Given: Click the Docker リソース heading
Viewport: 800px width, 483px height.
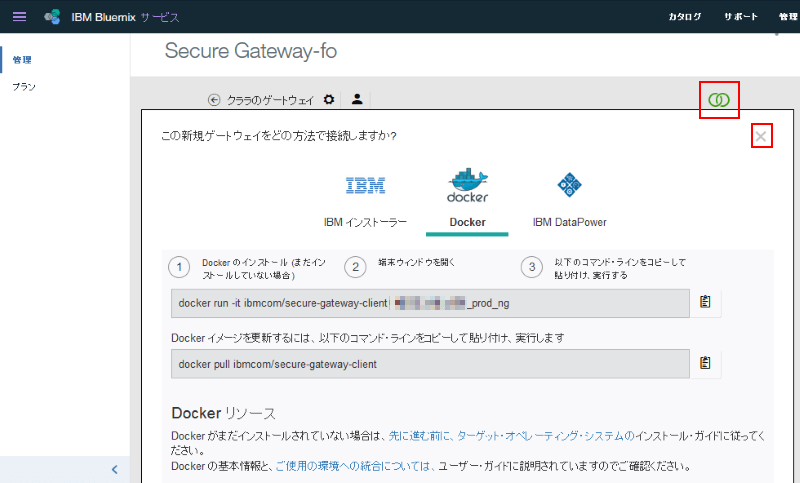Looking at the screenshot, I should [223, 413].
